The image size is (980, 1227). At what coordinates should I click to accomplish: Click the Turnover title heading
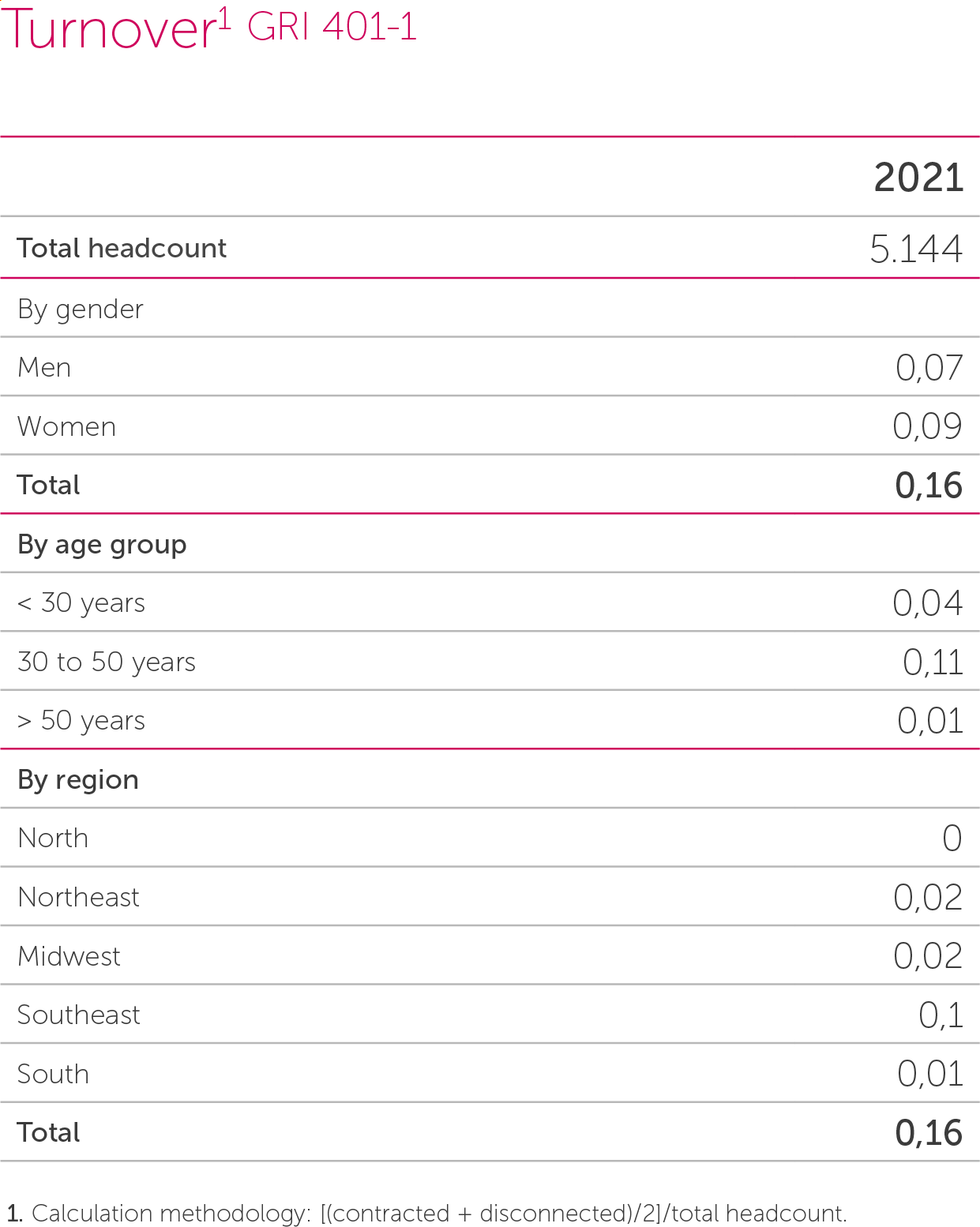point(112,29)
